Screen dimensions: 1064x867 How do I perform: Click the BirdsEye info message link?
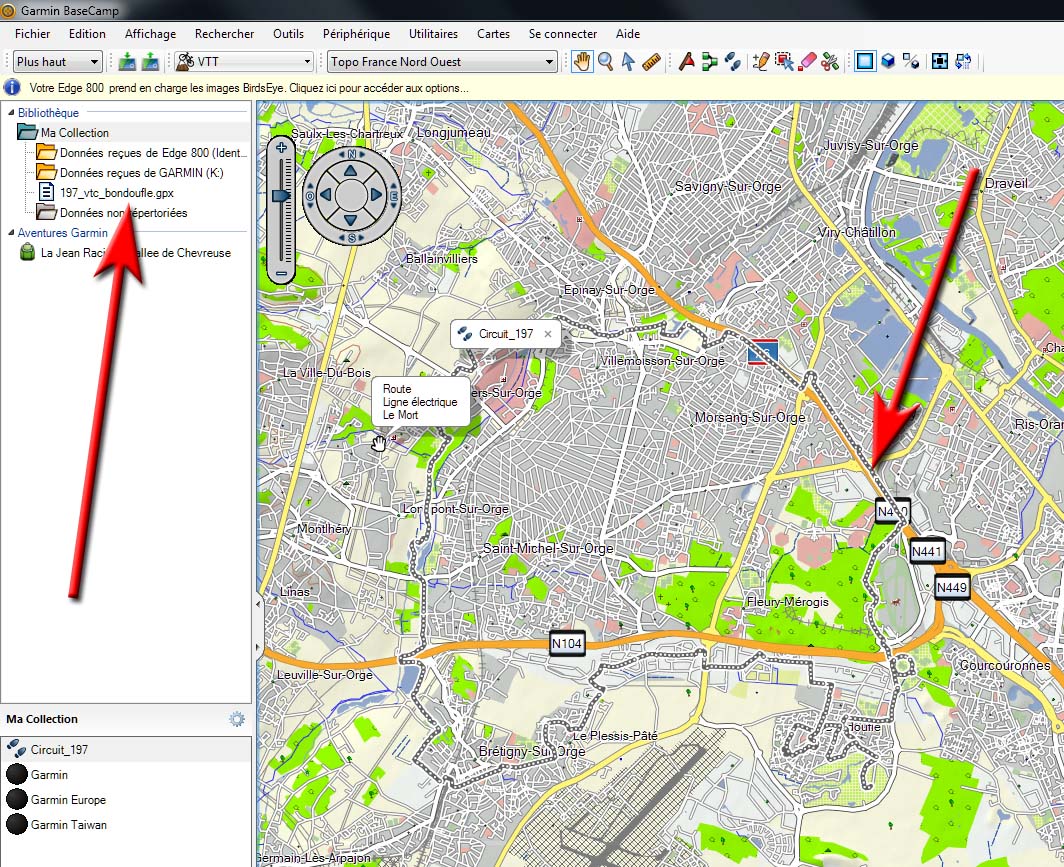(248, 88)
